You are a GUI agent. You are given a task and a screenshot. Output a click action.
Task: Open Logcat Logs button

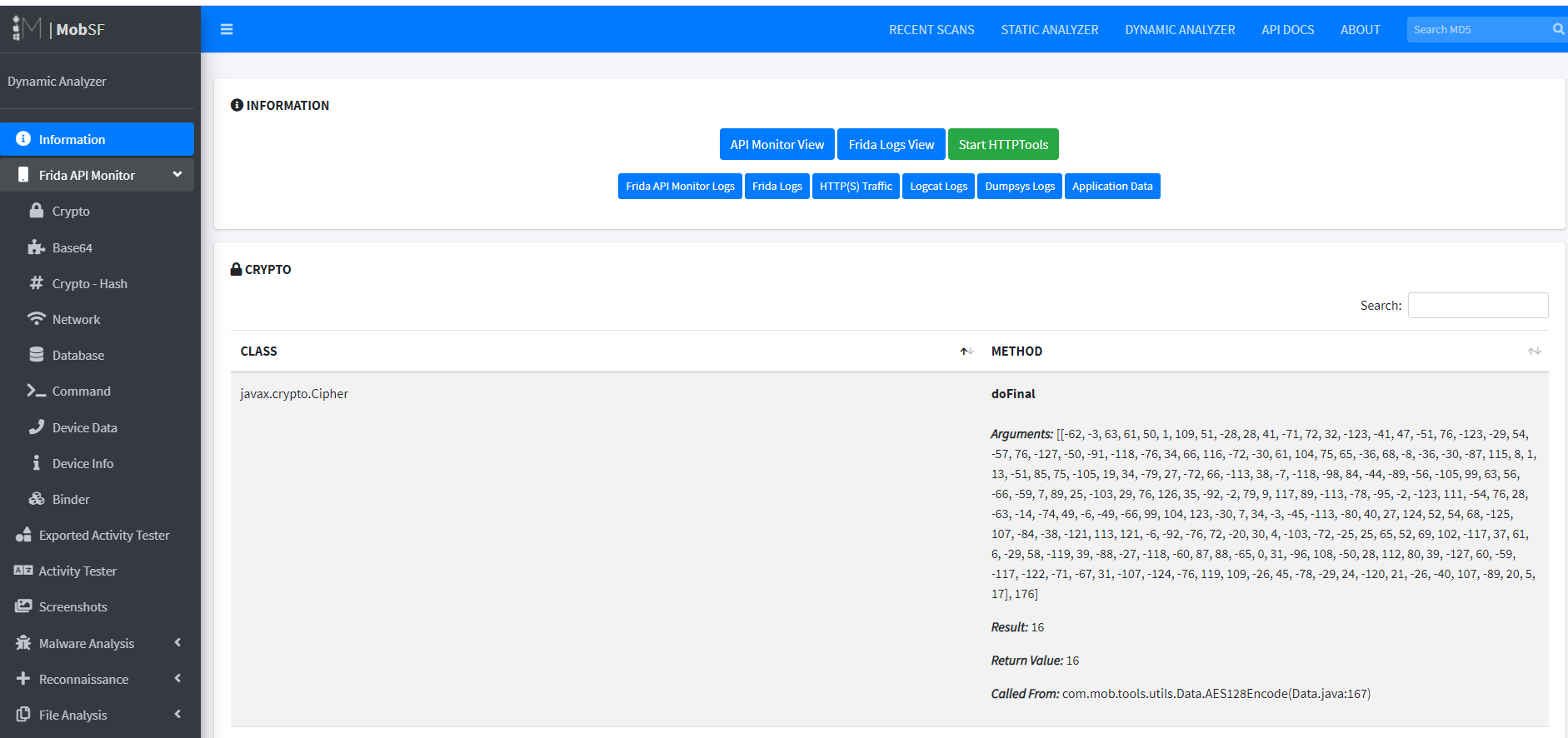coord(939,186)
